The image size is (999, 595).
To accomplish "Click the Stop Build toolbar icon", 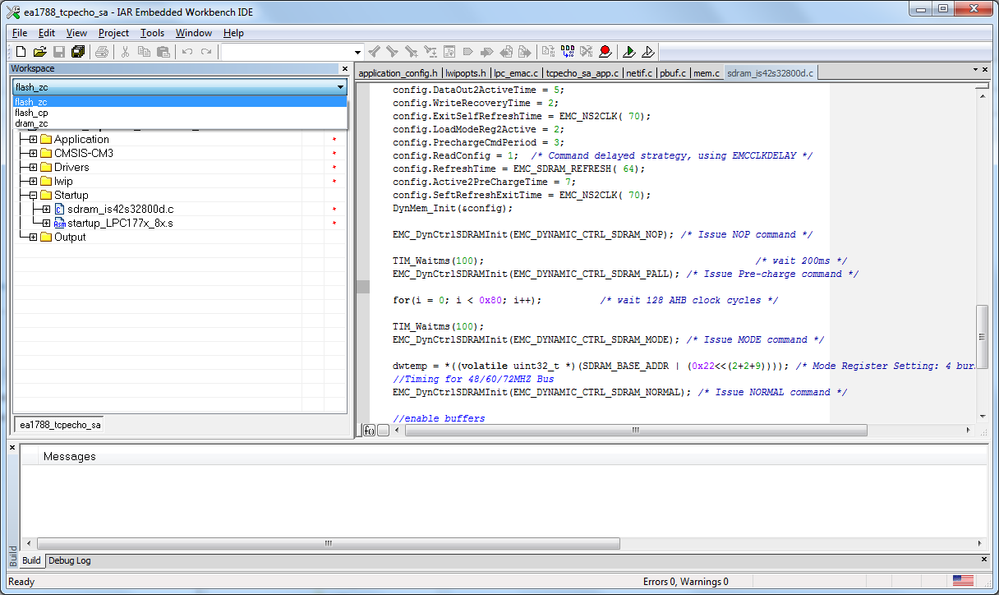I will click(586, 52).
